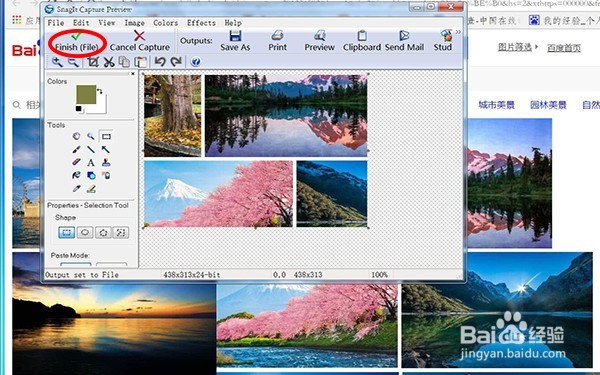
Task: Close the tools side panel
Action: tap(133, 74)
